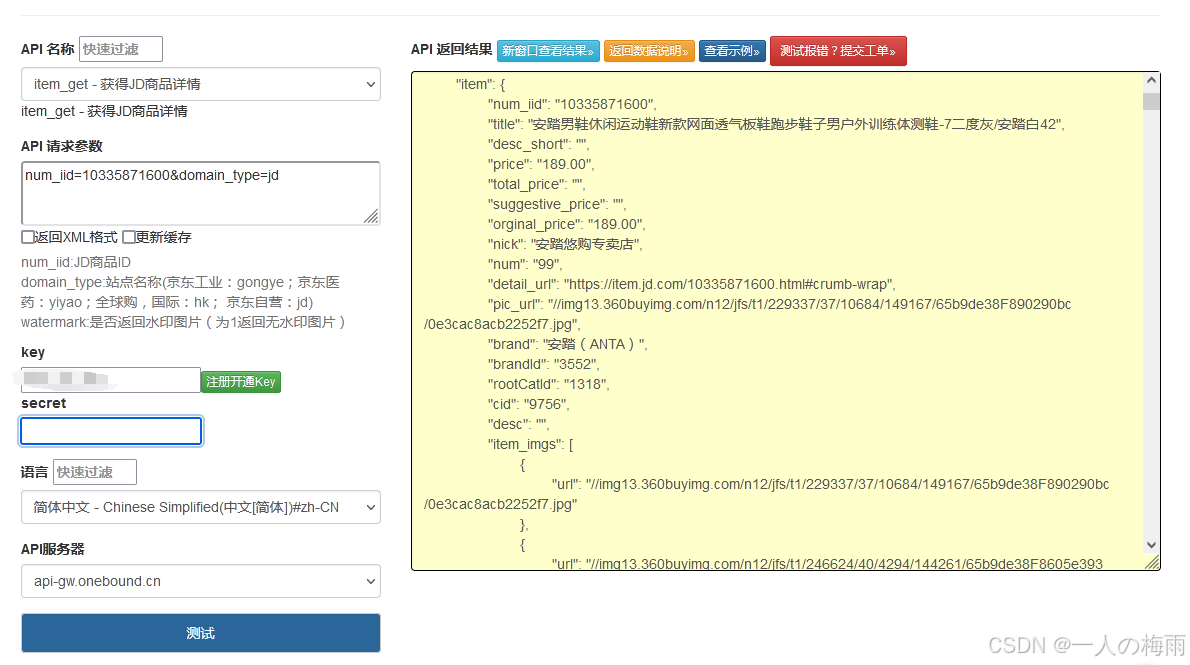Viewport: 1190px width, 665px height.
Task: Click the num_iid:JD商品ID hint text
Action: (76, 262)
